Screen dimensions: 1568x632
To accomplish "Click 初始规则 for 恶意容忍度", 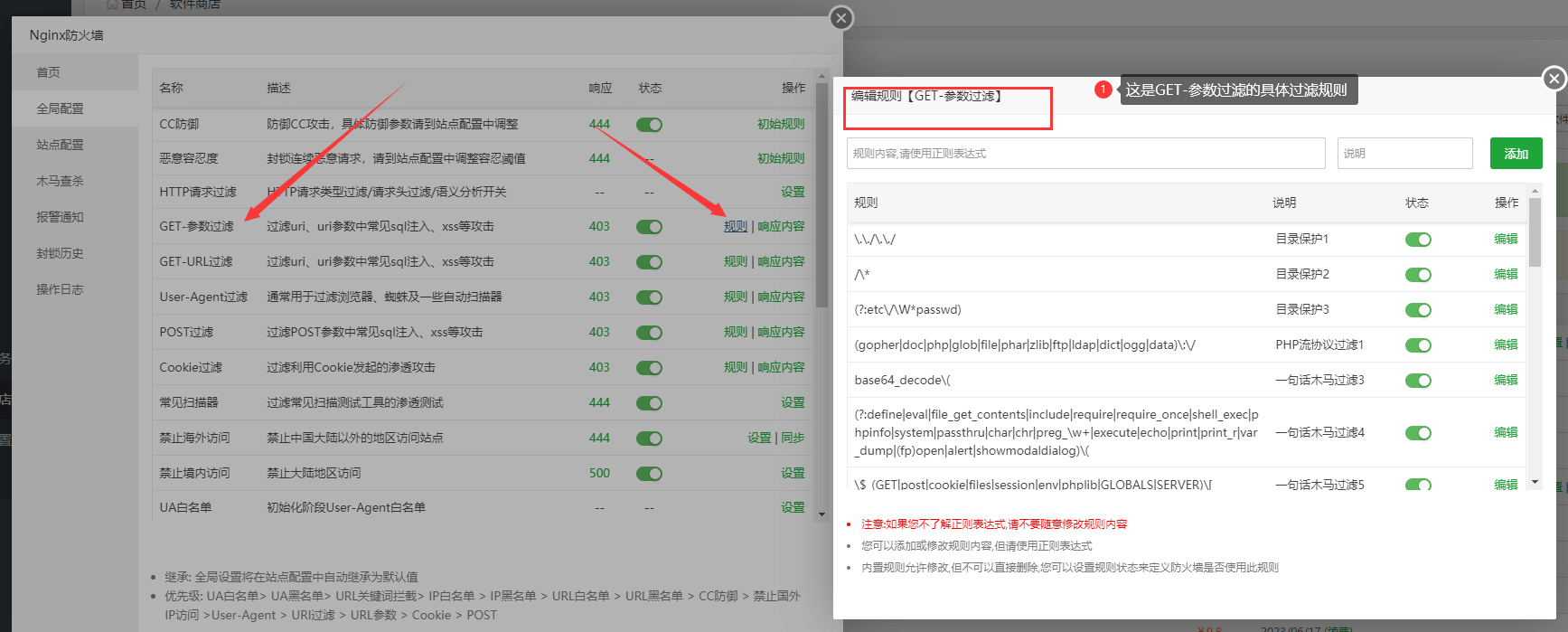I will (781, 158).
